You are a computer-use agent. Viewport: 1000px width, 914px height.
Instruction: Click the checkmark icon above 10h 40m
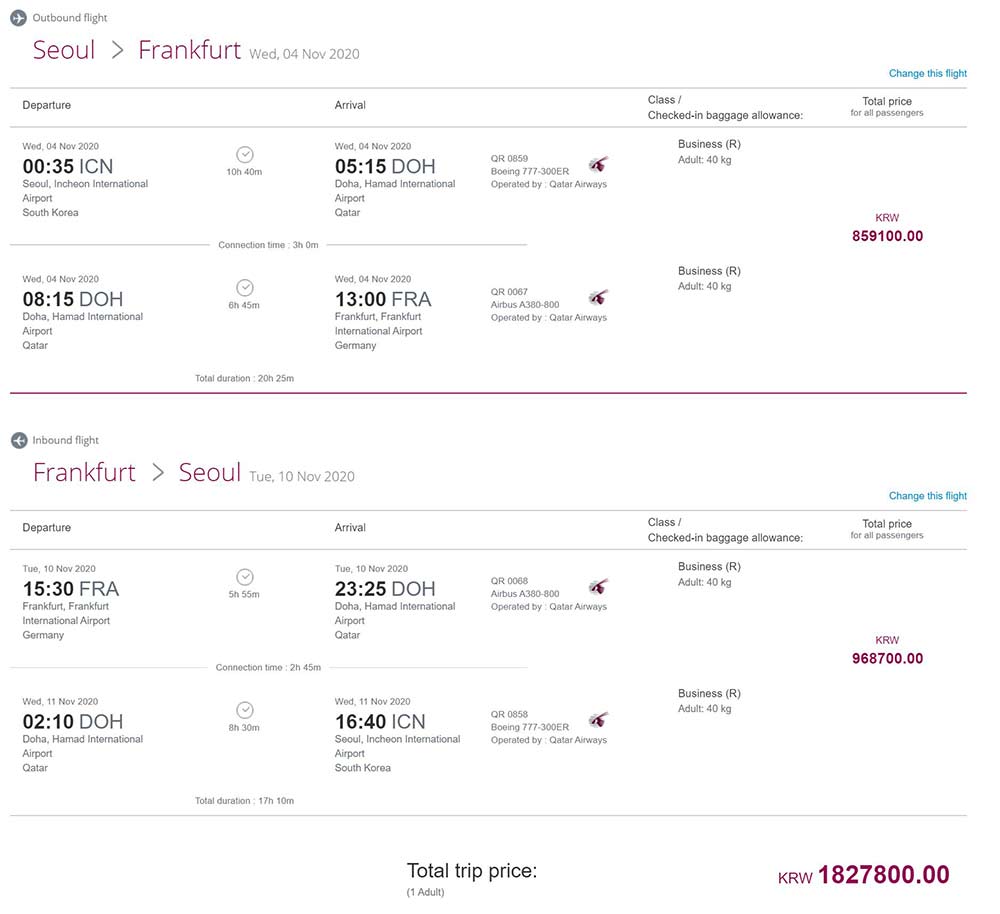click(x=245, y=154)
